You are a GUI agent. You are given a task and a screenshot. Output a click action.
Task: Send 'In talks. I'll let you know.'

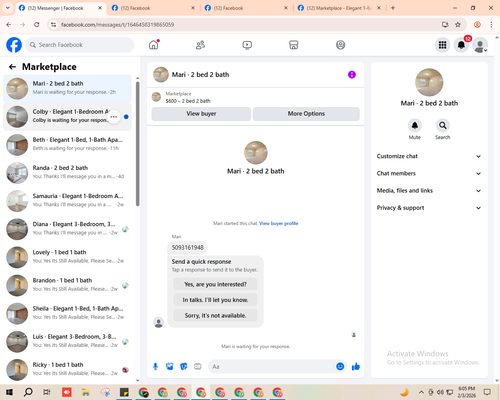pos(215,300)
